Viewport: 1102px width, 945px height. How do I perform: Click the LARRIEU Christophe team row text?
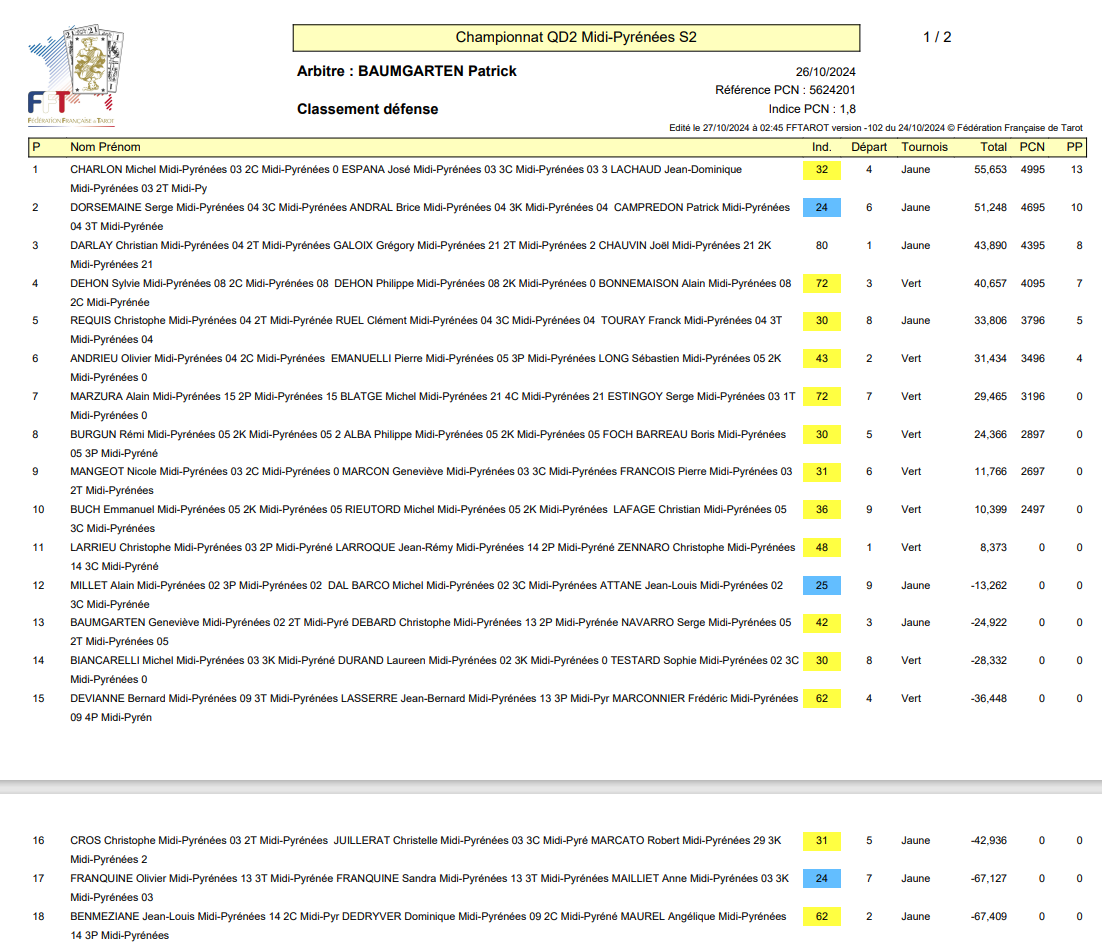click(432, 556)
